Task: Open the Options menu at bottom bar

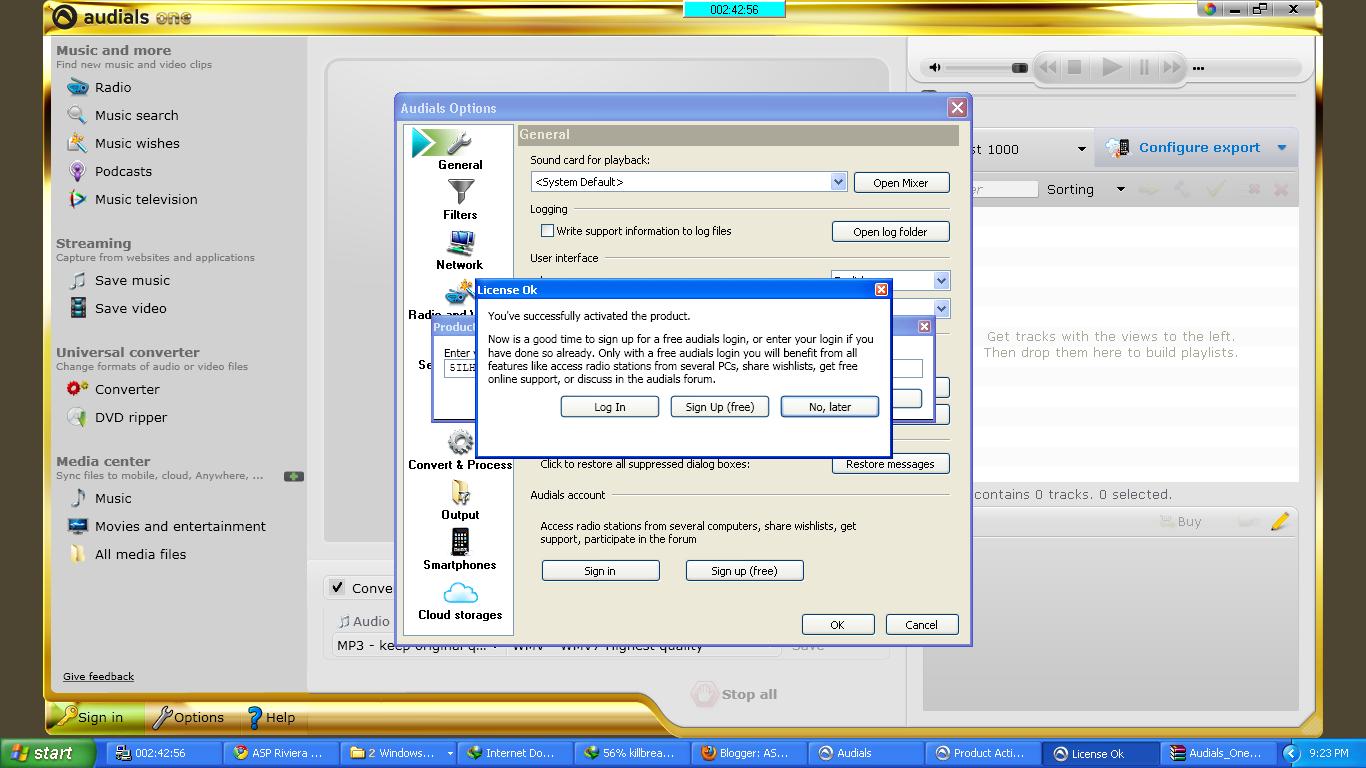Action: click(189, 717)
